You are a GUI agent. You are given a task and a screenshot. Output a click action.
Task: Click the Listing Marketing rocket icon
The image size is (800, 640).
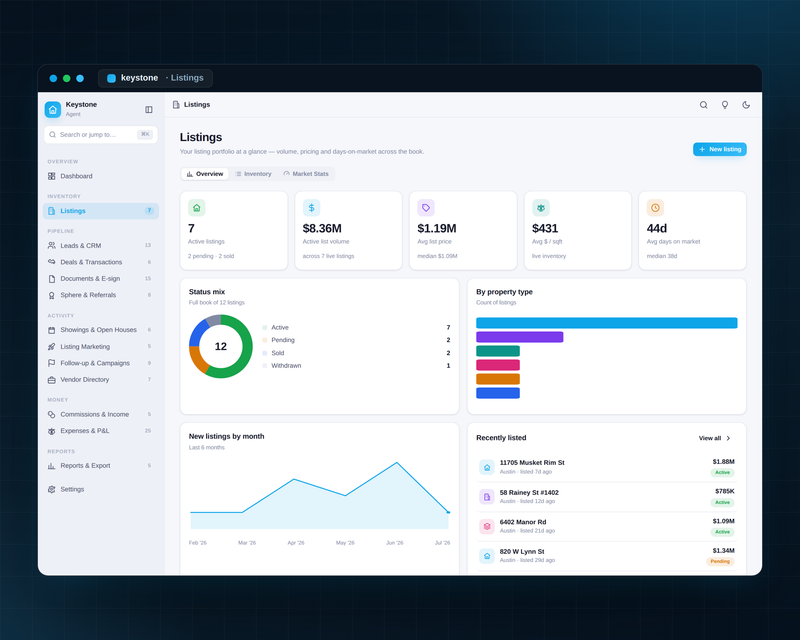coord(52,347)
